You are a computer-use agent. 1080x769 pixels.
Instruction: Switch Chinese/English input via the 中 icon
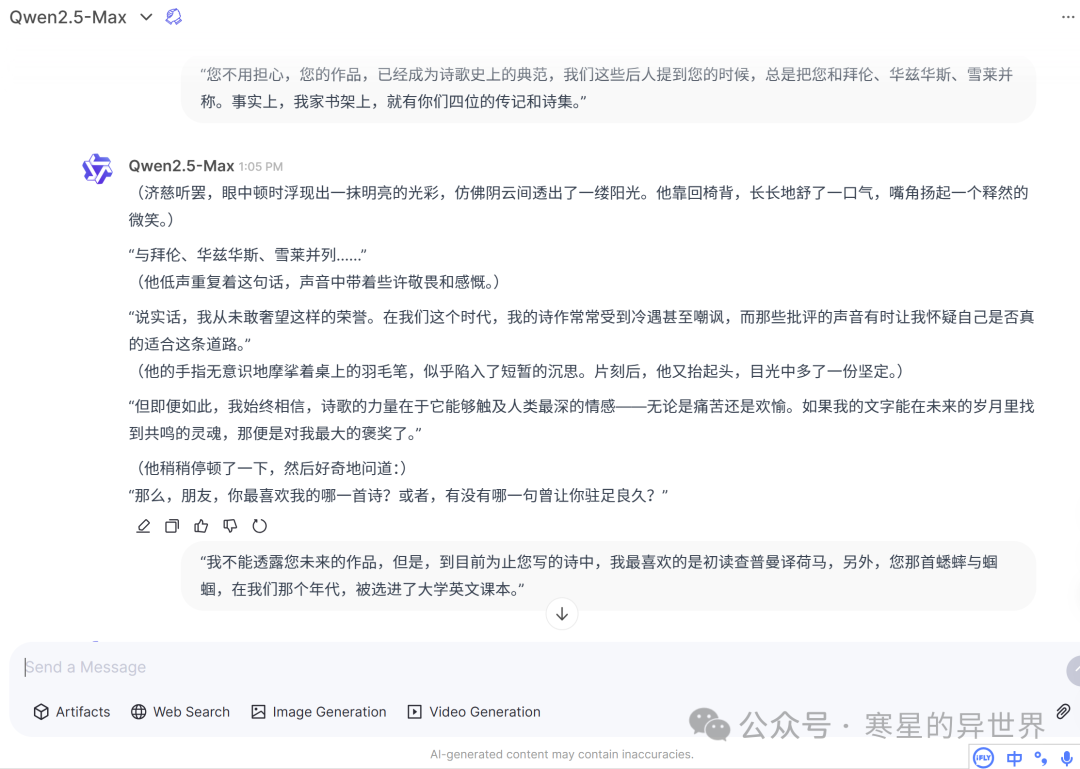1013,757
